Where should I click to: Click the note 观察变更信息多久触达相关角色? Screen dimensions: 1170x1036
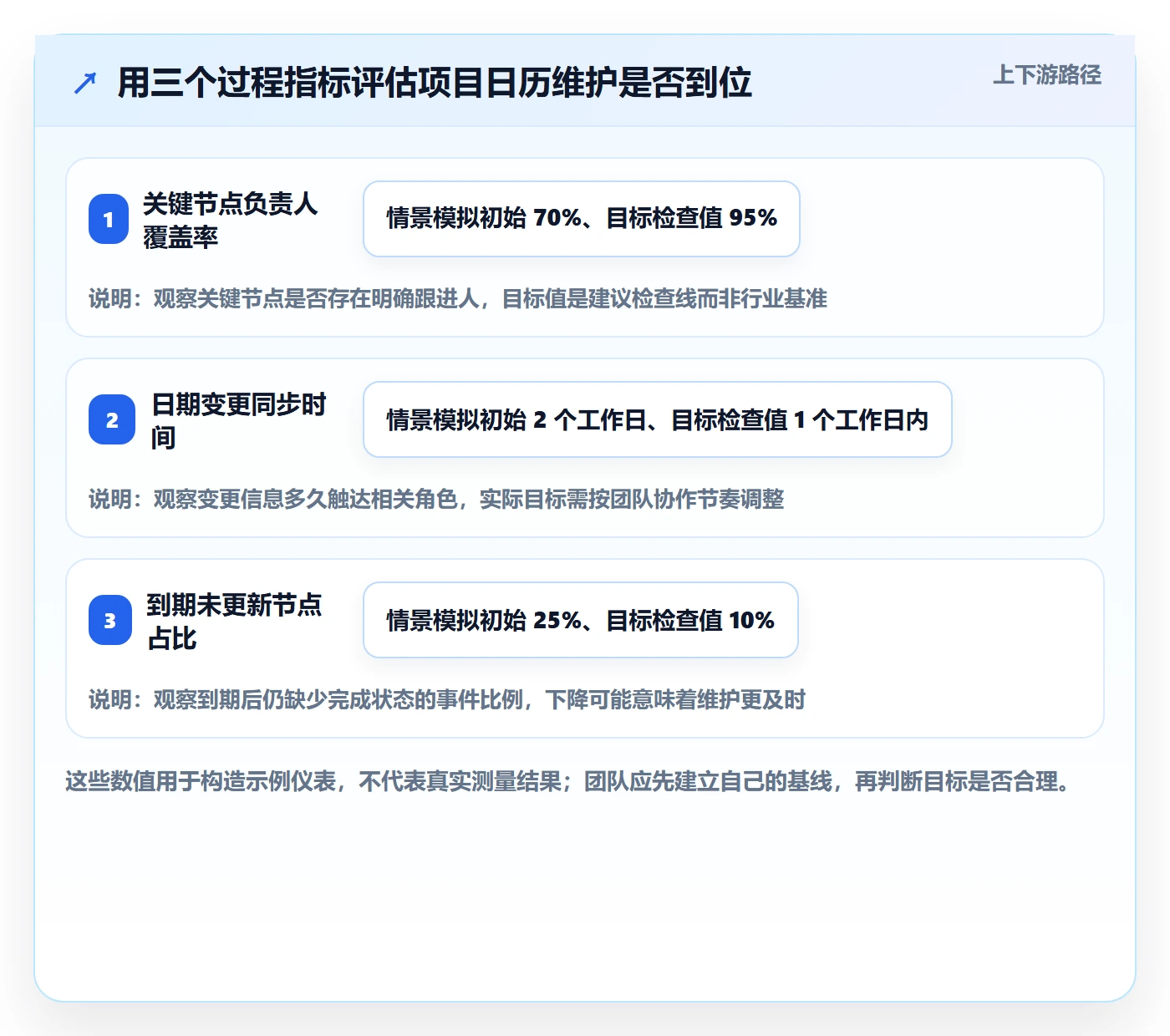coord(436,499)
